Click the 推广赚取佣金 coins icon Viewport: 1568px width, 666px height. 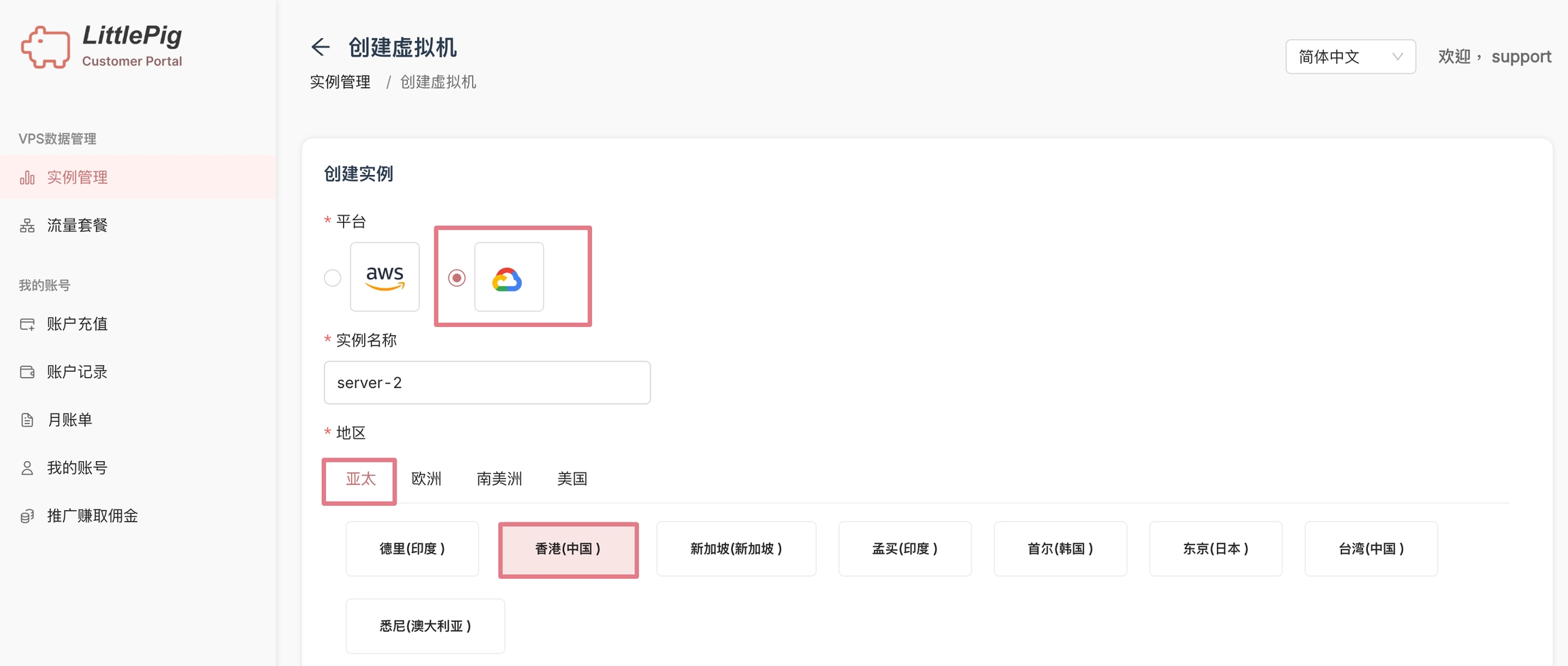point(27,516)
